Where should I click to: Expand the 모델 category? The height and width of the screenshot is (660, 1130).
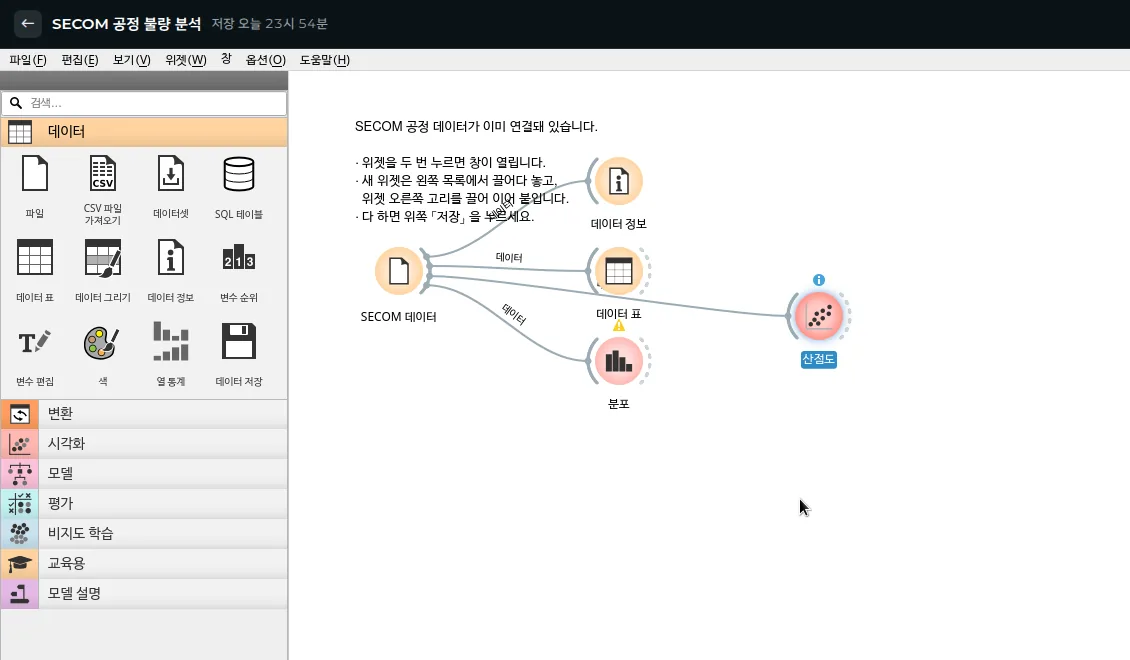click(x=144, y=473)
